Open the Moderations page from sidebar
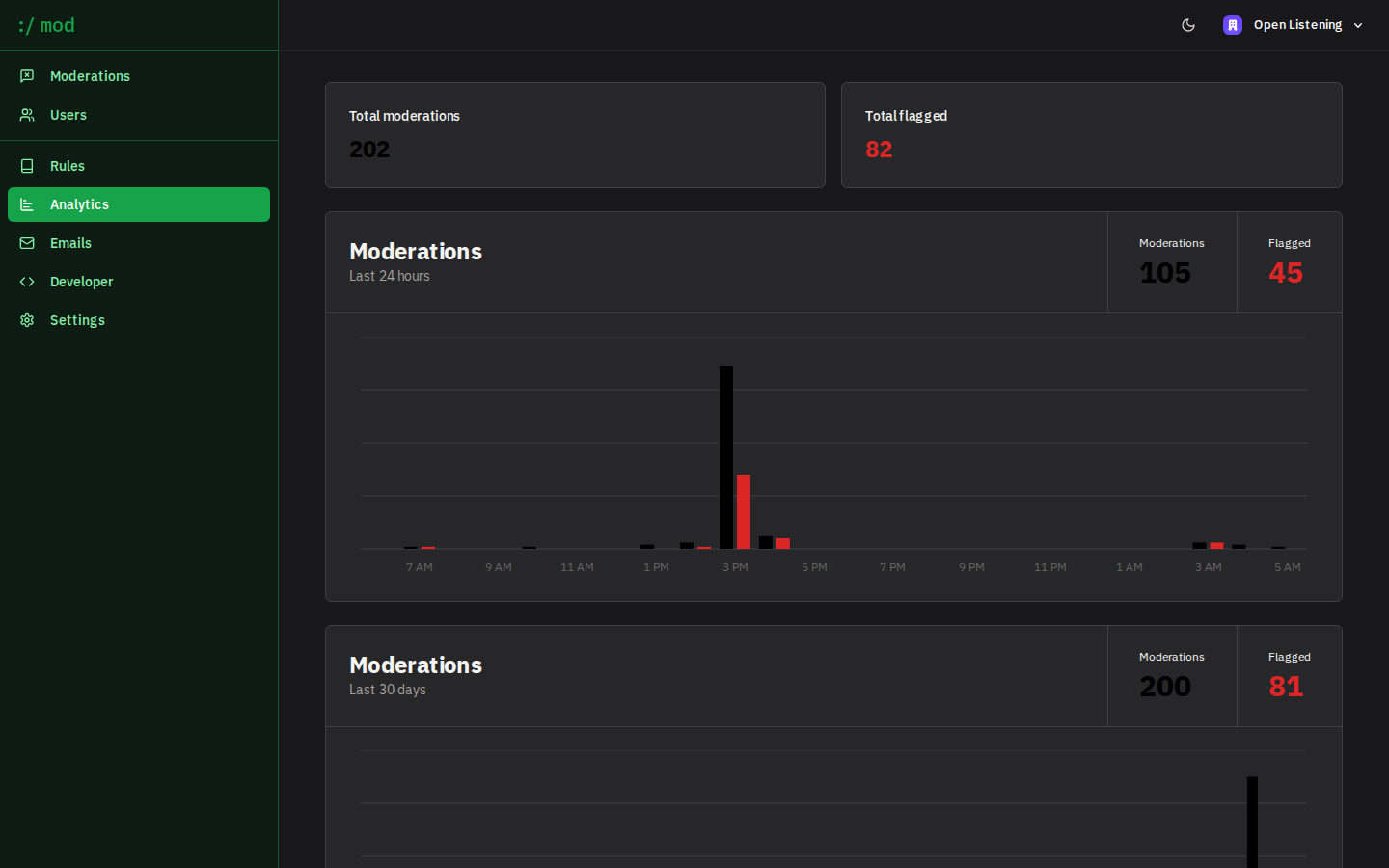 [139, 76]
